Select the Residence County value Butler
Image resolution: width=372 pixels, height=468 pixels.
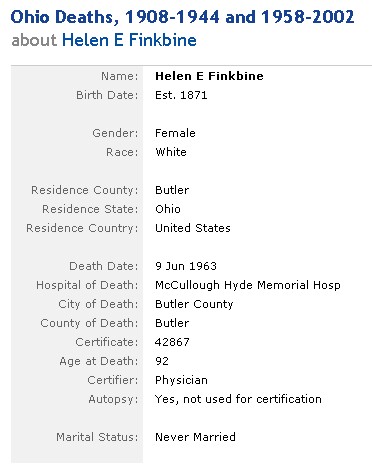(172, 190)
